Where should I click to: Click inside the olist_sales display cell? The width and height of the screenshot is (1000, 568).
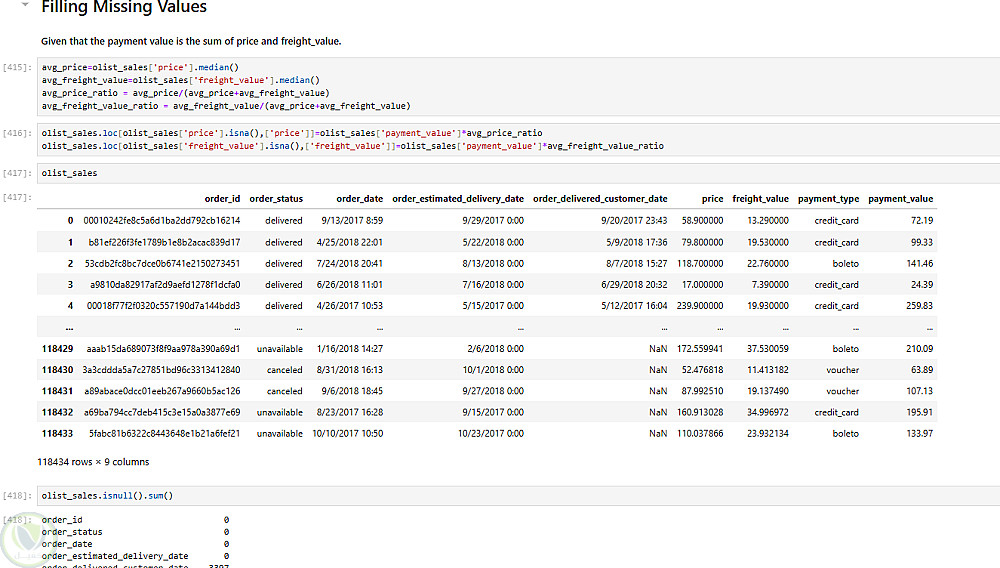coord(500,172)
